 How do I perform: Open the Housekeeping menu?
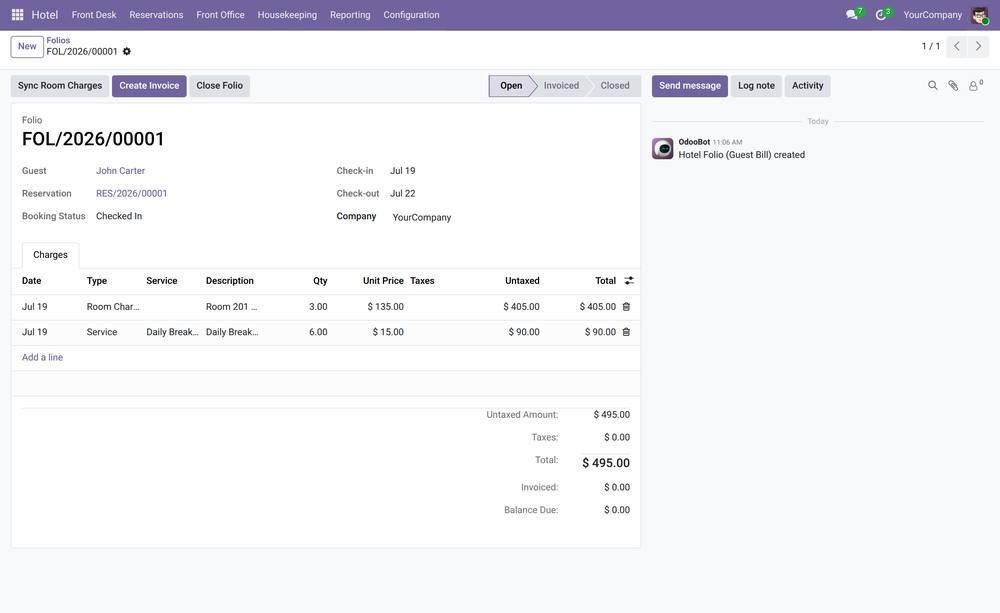pyautogui.click(x=287, y=15)
